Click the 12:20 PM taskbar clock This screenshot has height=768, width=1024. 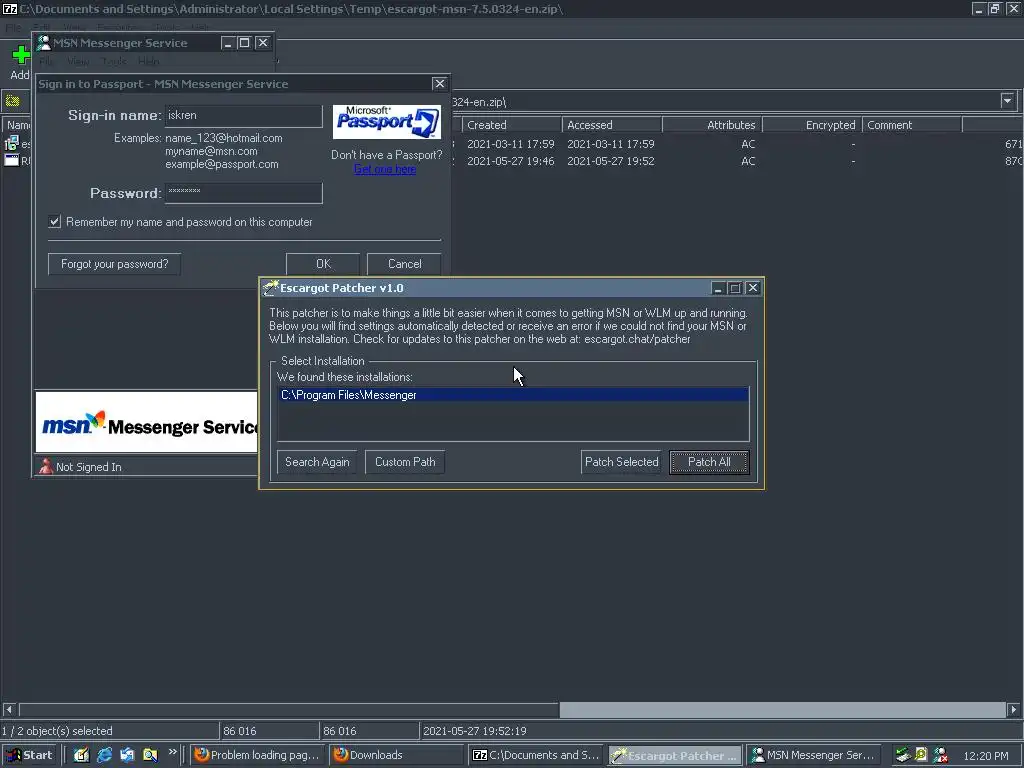tap(985, 756)
